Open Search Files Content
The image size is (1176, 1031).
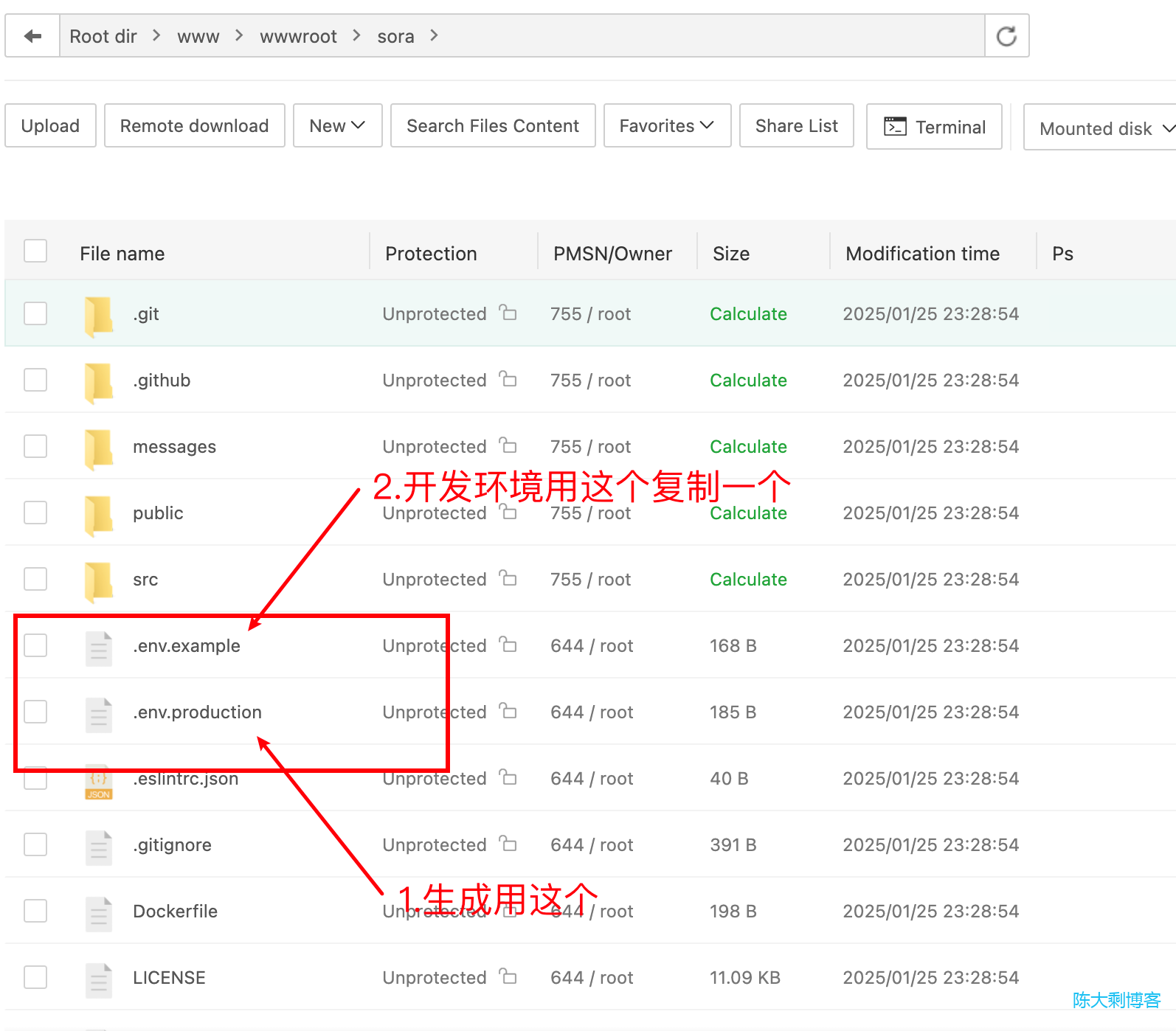[x=493, y=125]
